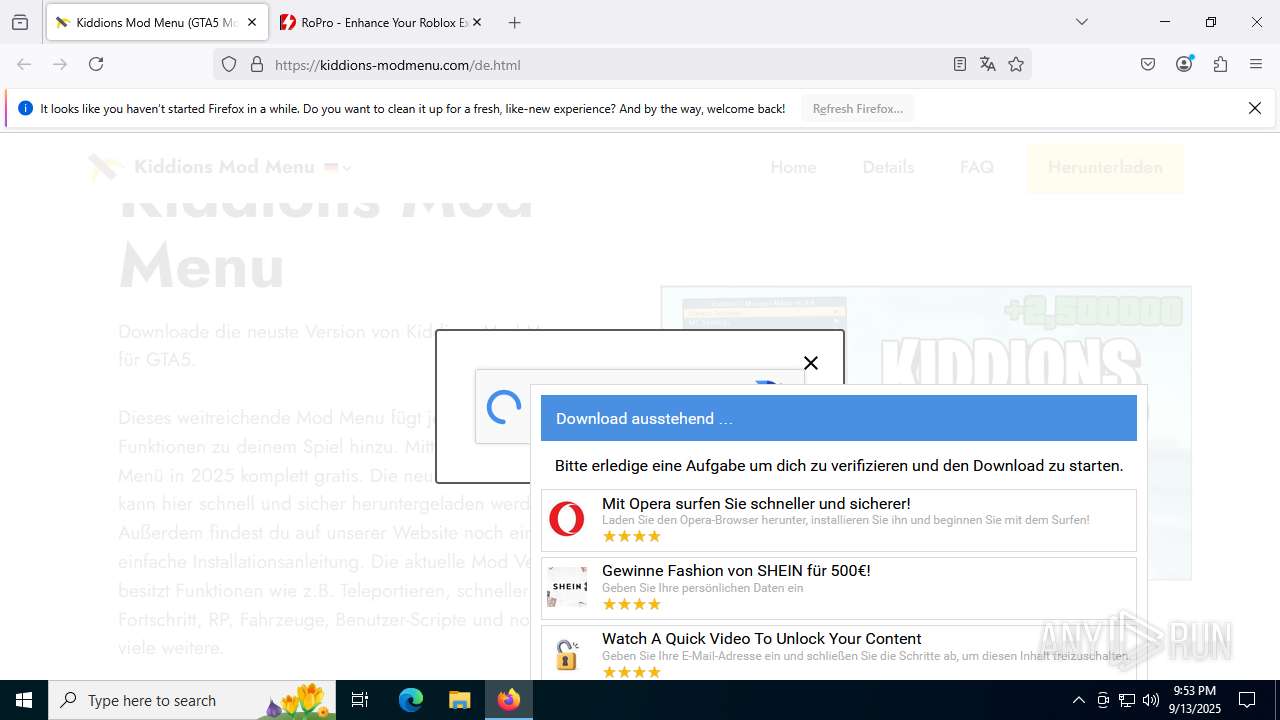Open the volume control in system tray
Viewport: 1280px width, 720px height.
1151,700
